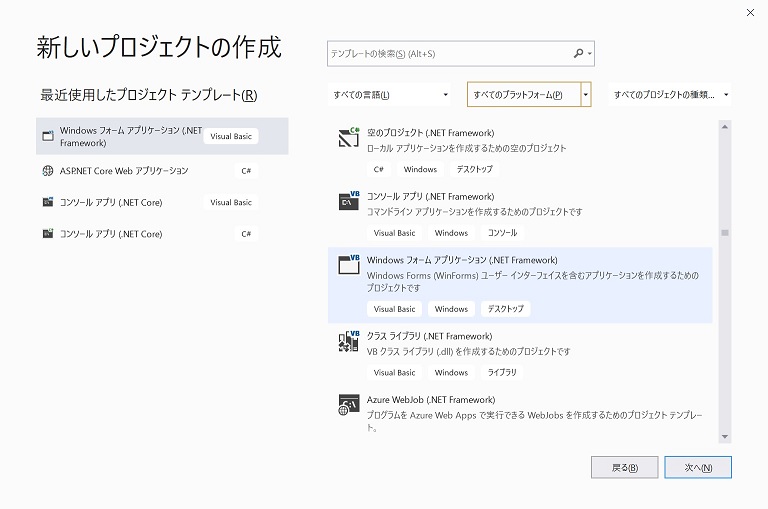768x509 pixels.
Task: Open the すべてのプロジェクトの種類 project type dropdown
Action: pos(670,95)
